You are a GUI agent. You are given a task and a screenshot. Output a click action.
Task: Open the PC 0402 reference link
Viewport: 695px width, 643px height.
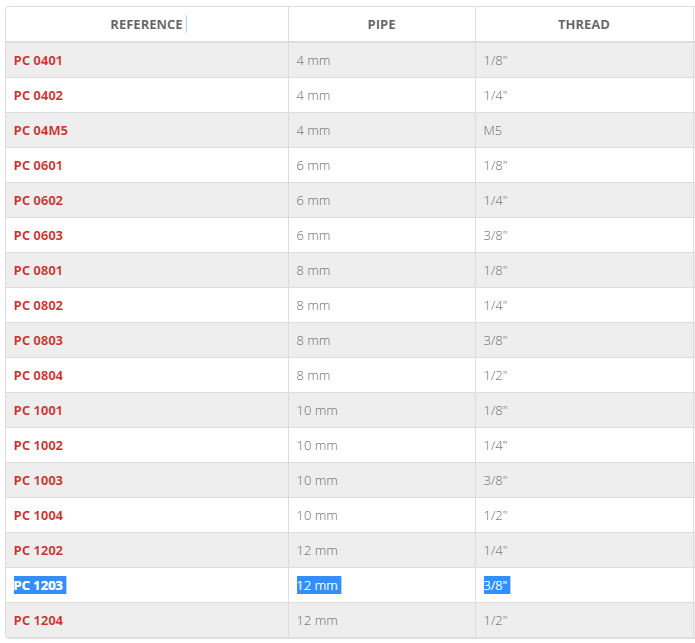pos(39,95)
